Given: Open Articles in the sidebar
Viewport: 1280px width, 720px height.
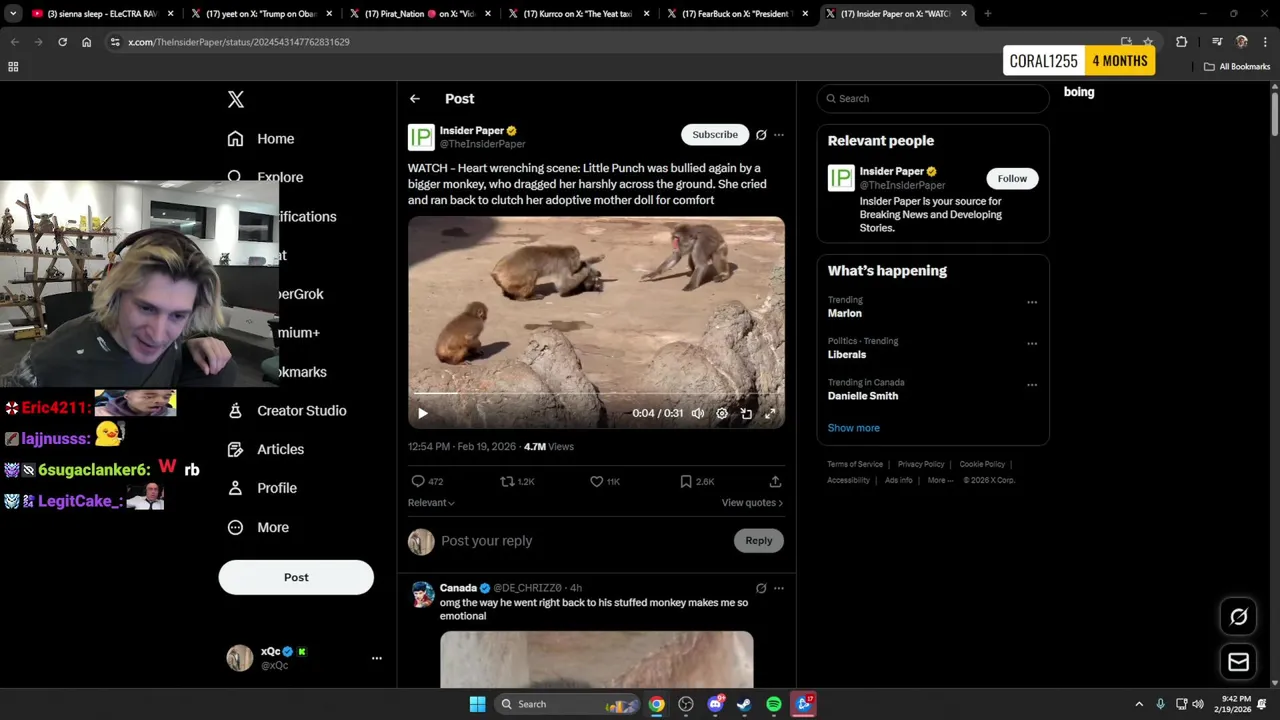Looking at the screenshot, I should coord(266,450).
